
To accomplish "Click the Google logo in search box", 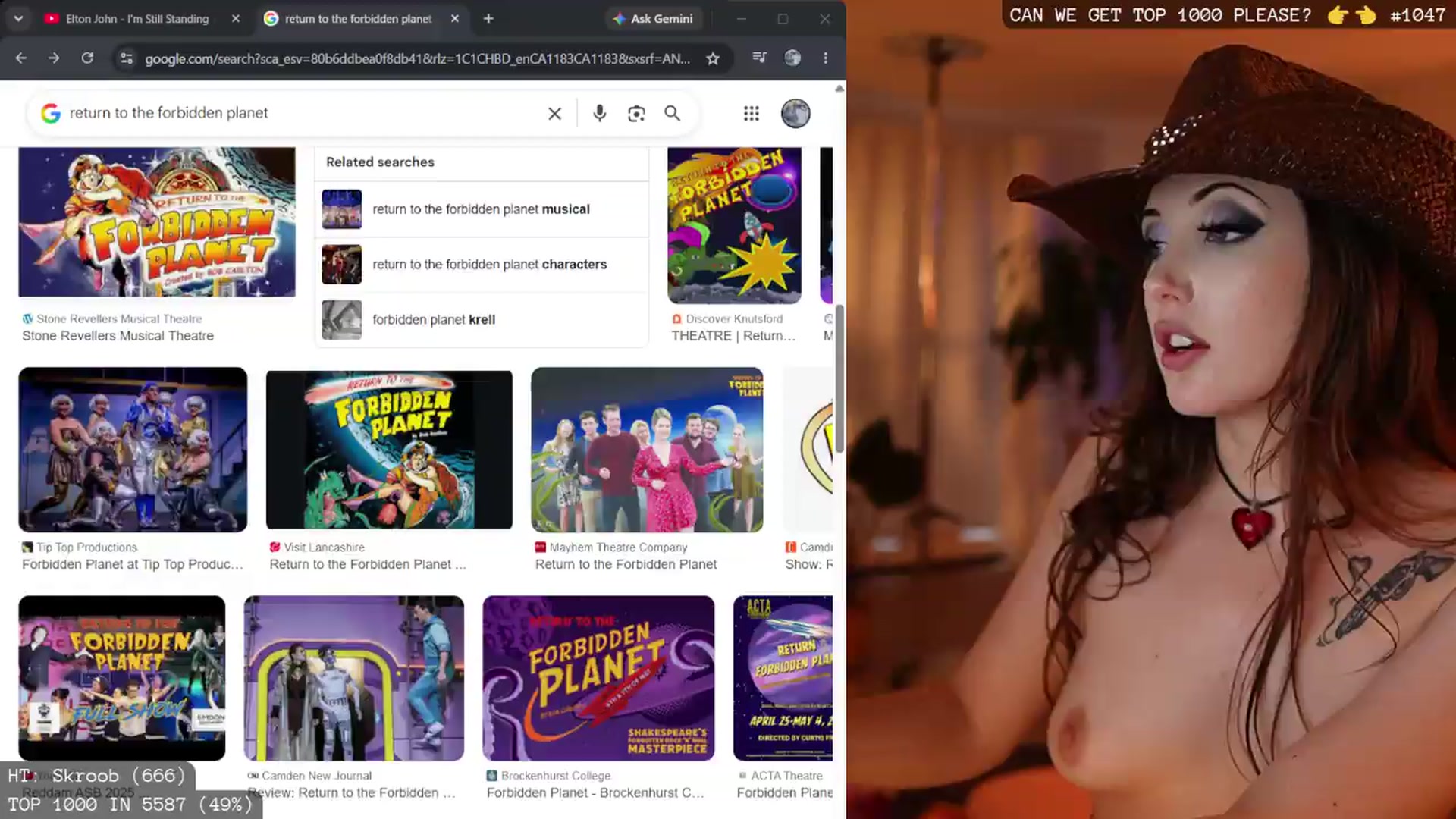I will point(51,113).
